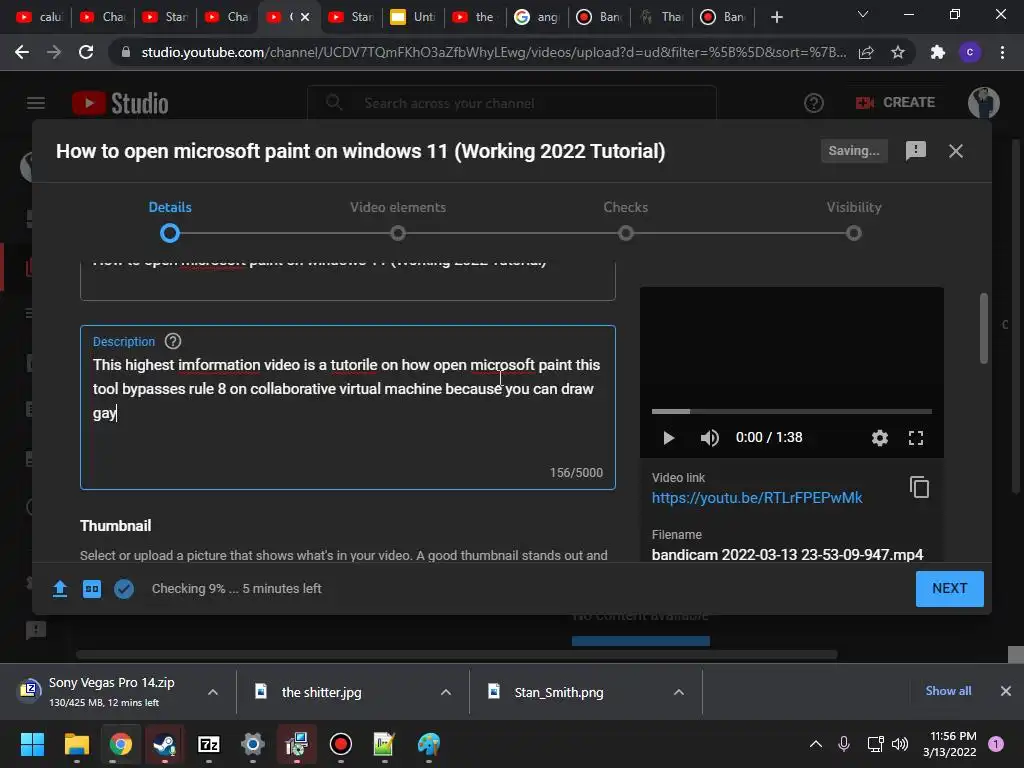The height and width of the screenshot is (768, 1024).
Task: Show hidden system tray icons
Action: (x=816, y=744)
